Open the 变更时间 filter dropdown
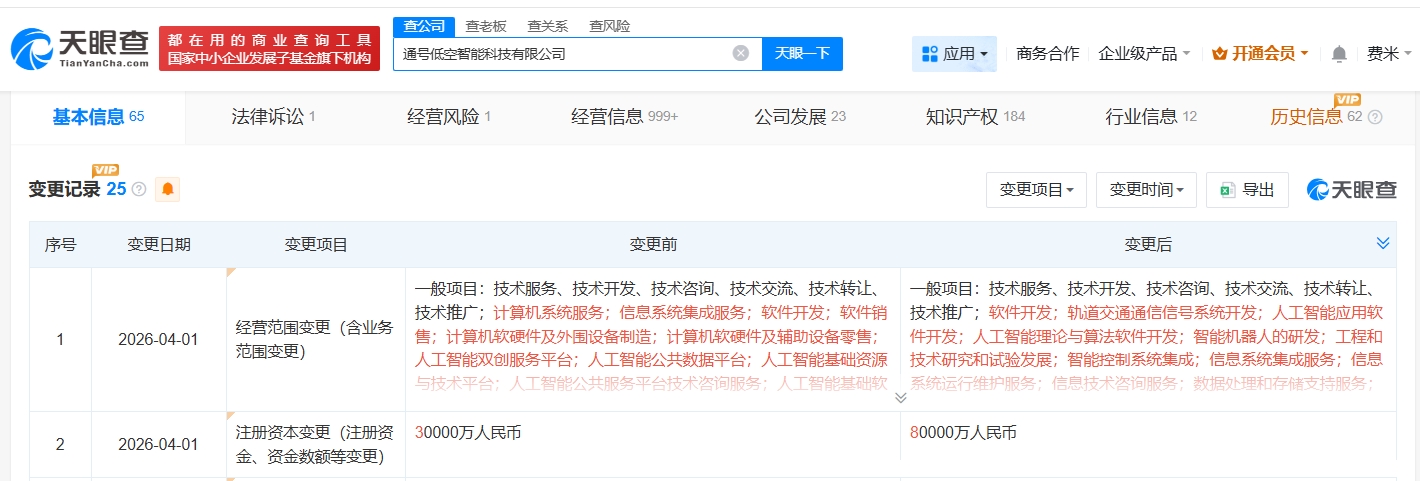The height and width of the screenshot is (481, 1420). point(1146,189)
